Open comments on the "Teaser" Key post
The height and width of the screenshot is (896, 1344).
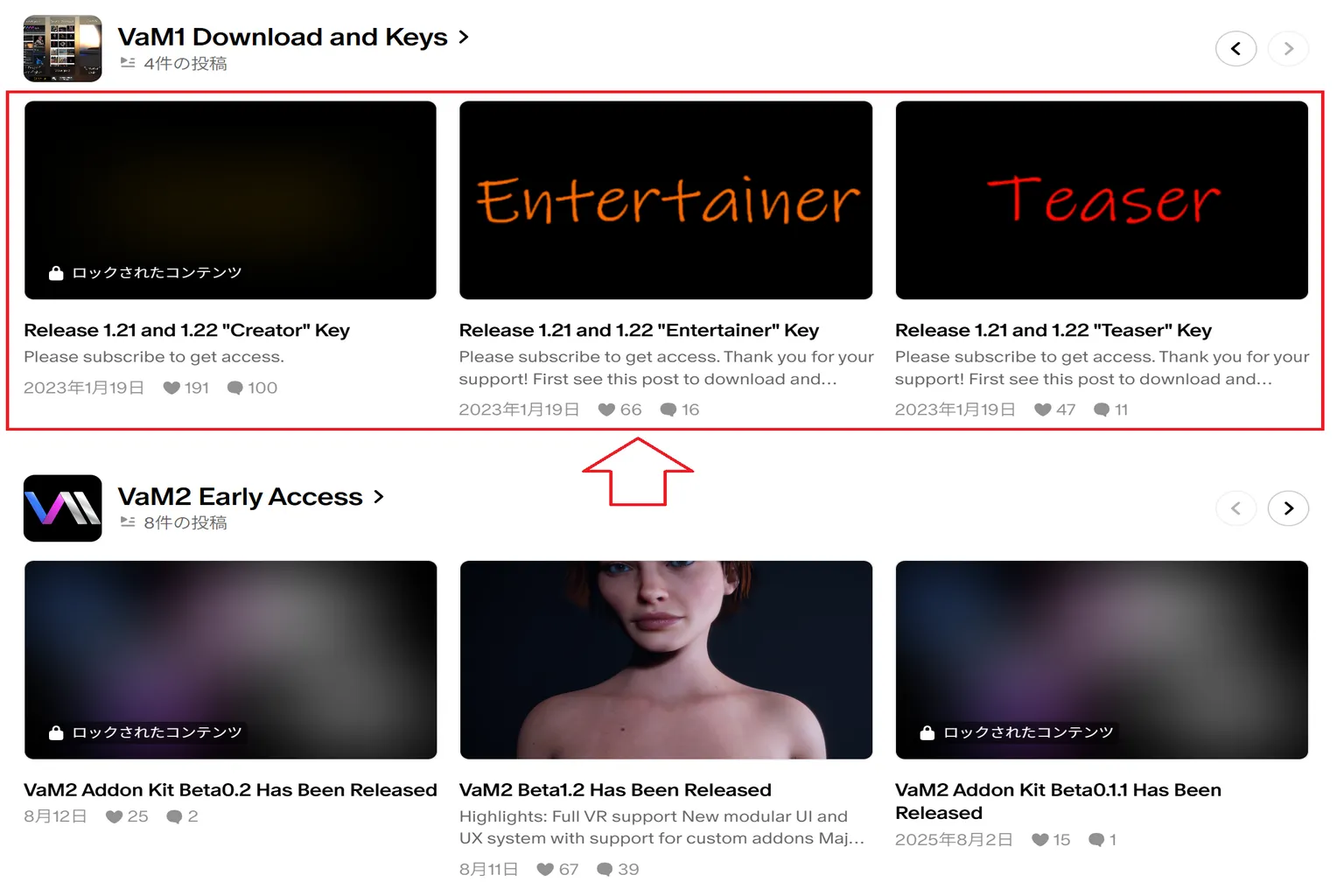[x=1102, y=409]
